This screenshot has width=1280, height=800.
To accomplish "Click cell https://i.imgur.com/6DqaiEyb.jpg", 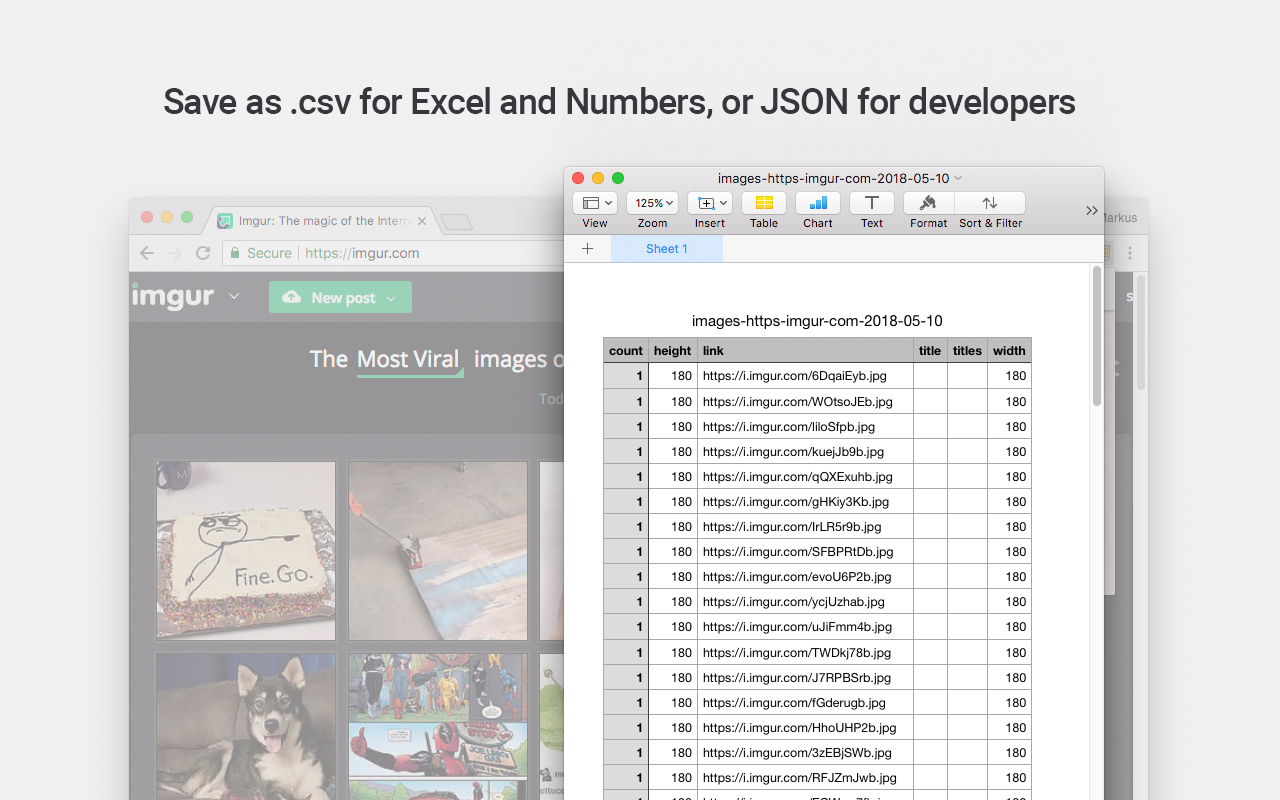I will [805, 376].
